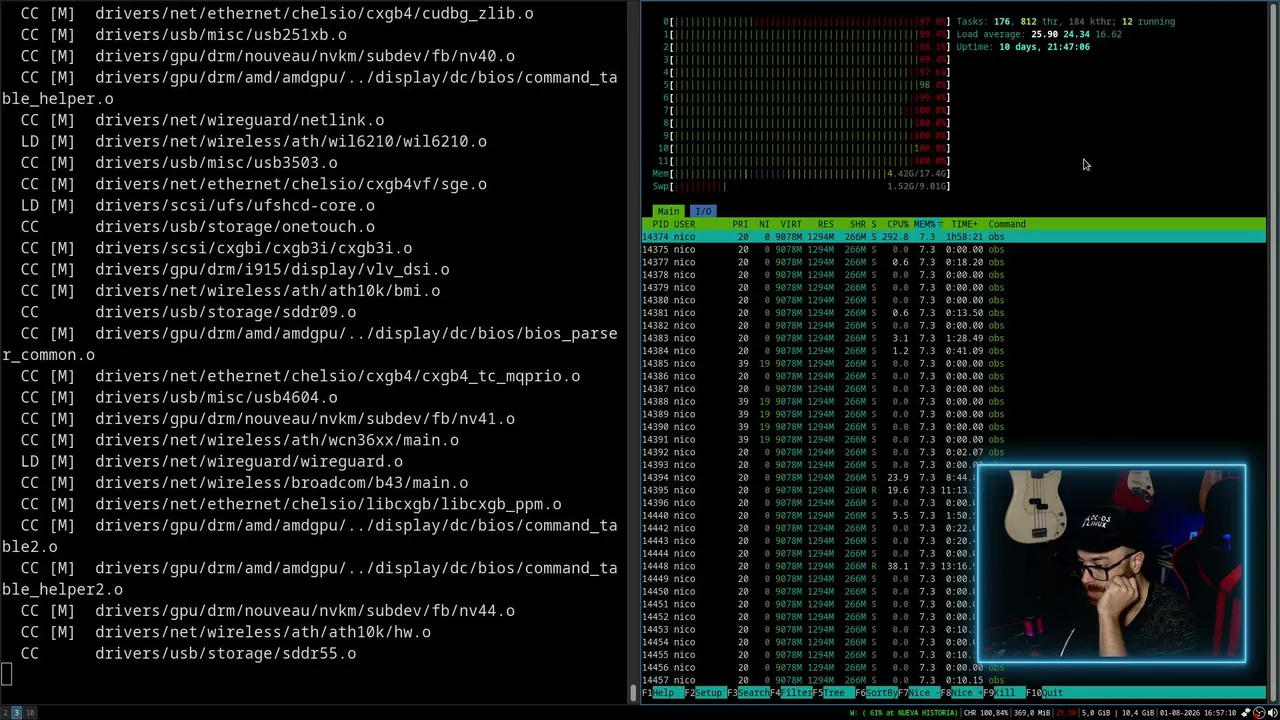This screenshot has height=720, width=1280.
Task: Sort htop processes by the PRI column
Action: [740, 224]
